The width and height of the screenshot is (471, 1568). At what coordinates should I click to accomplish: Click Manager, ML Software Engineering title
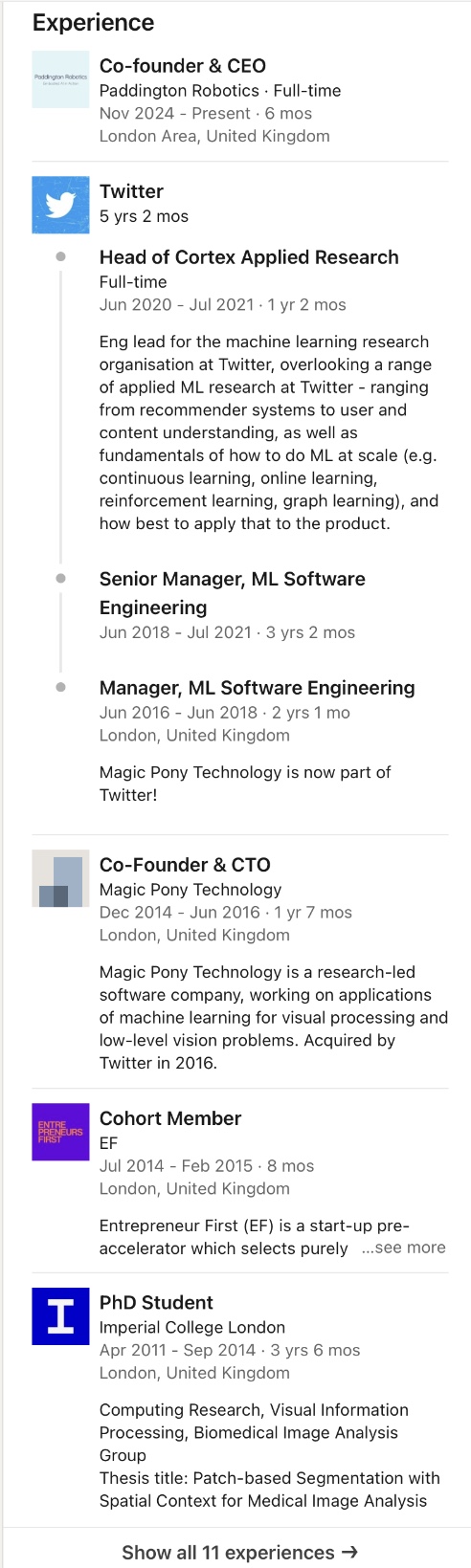tap(258, 688)
